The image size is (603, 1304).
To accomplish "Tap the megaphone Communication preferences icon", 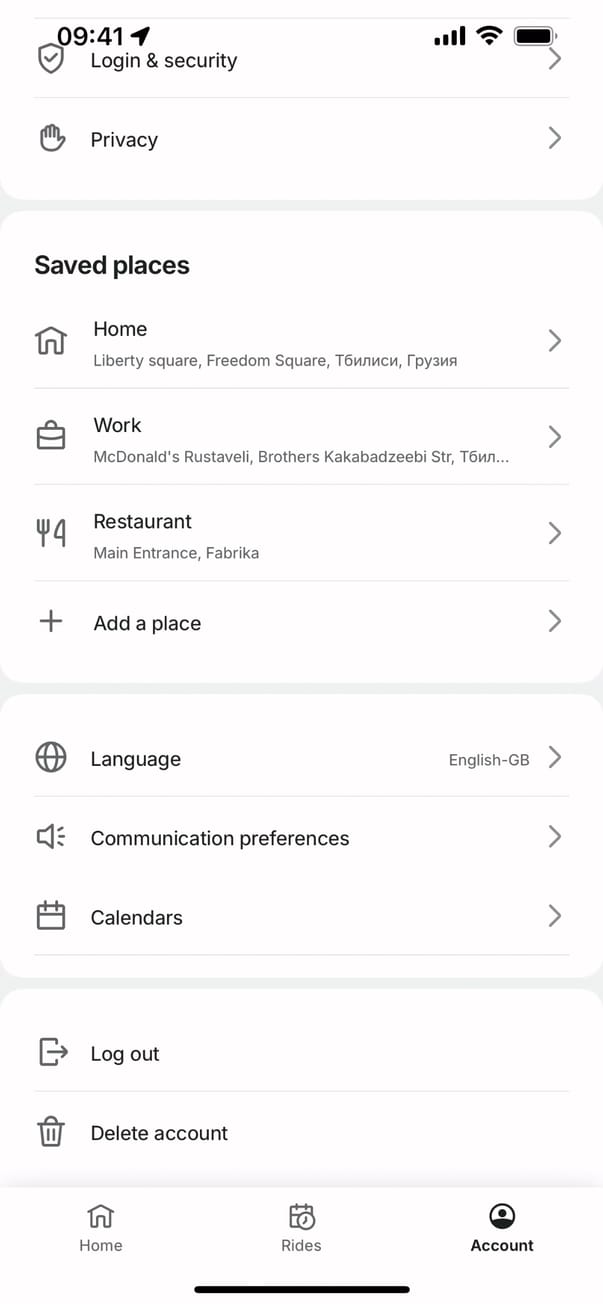I will 51,837.
